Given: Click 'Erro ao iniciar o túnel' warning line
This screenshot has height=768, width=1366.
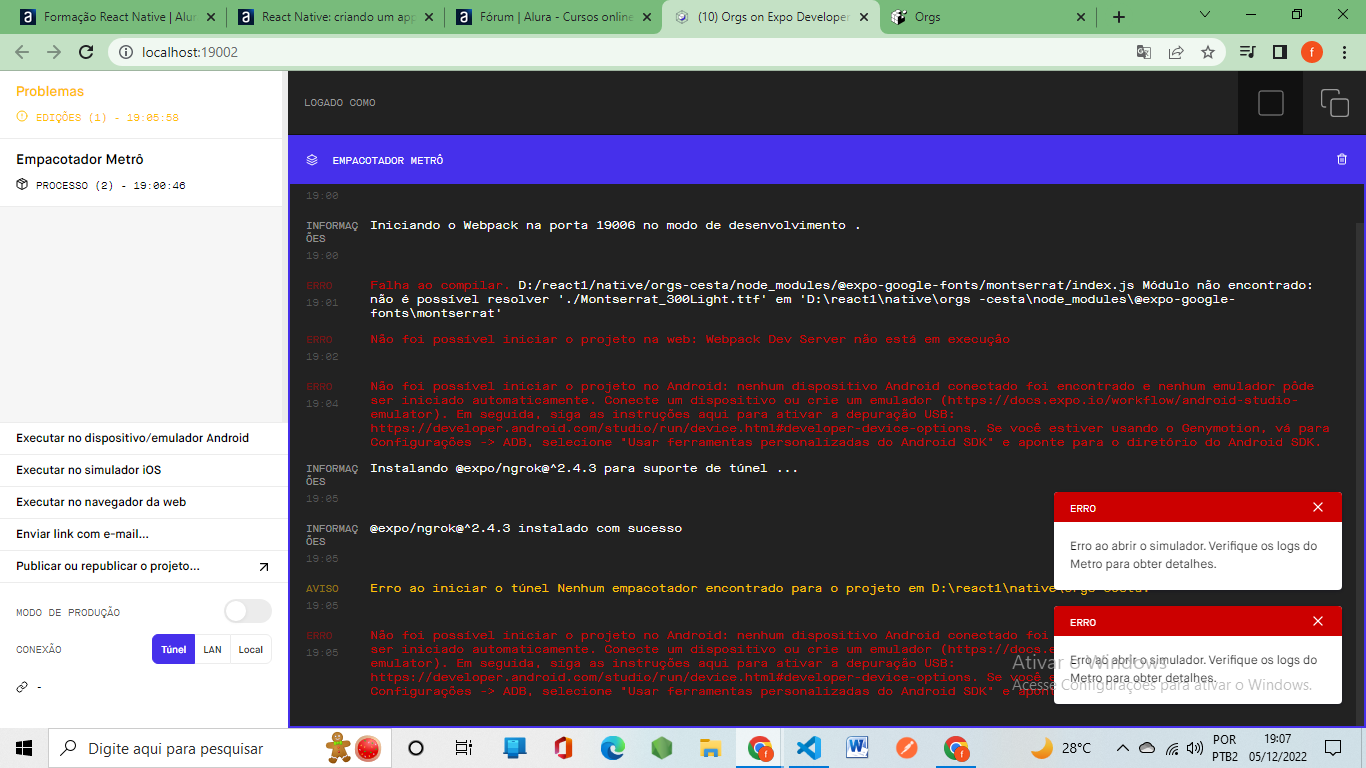Looking at the screenshot, I should click(759, 588).
